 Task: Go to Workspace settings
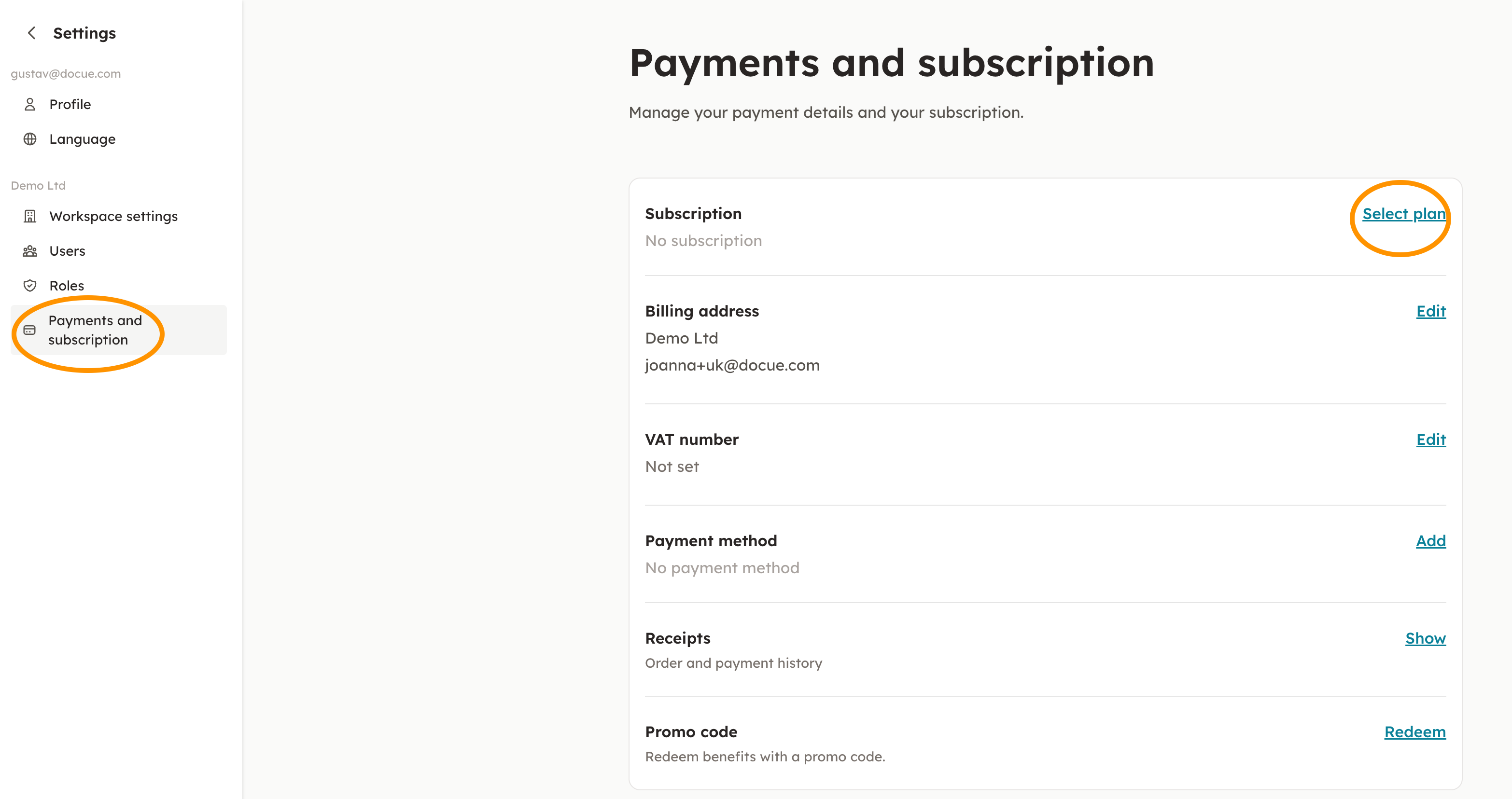(x=113, y=217)
